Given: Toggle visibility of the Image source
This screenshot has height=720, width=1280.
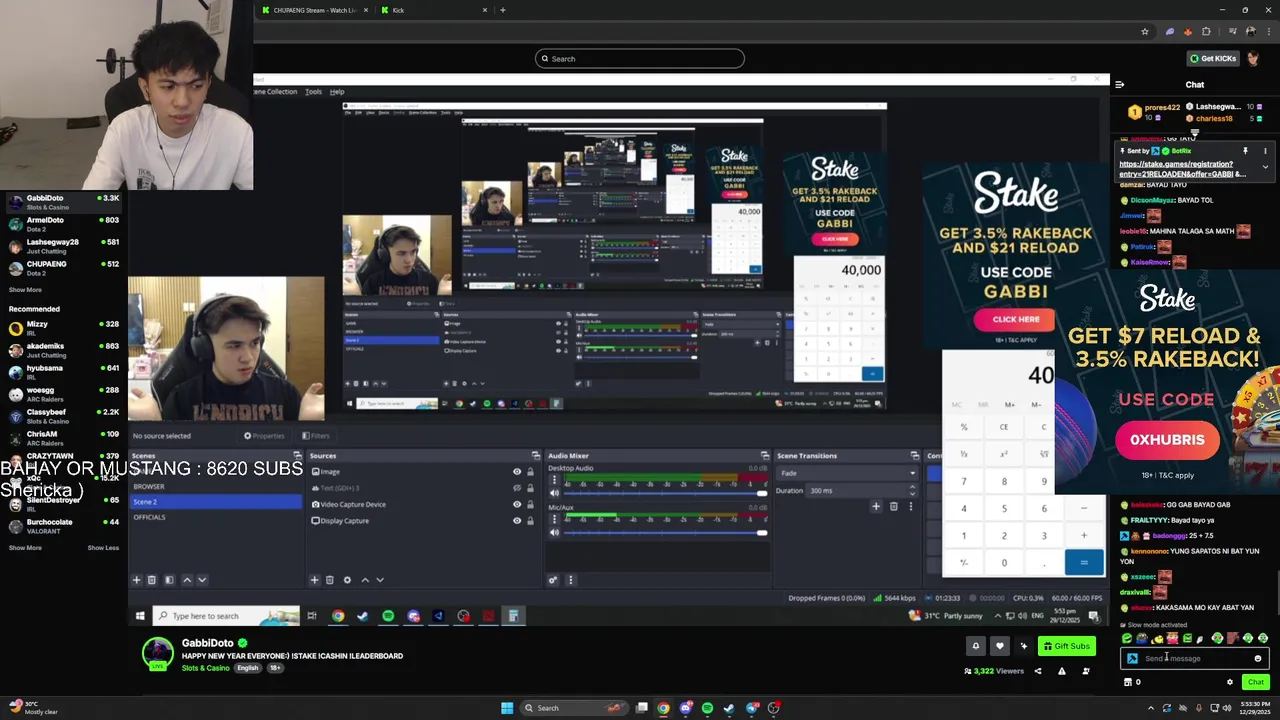Looking at the screenshot, I should click(517, 472).
